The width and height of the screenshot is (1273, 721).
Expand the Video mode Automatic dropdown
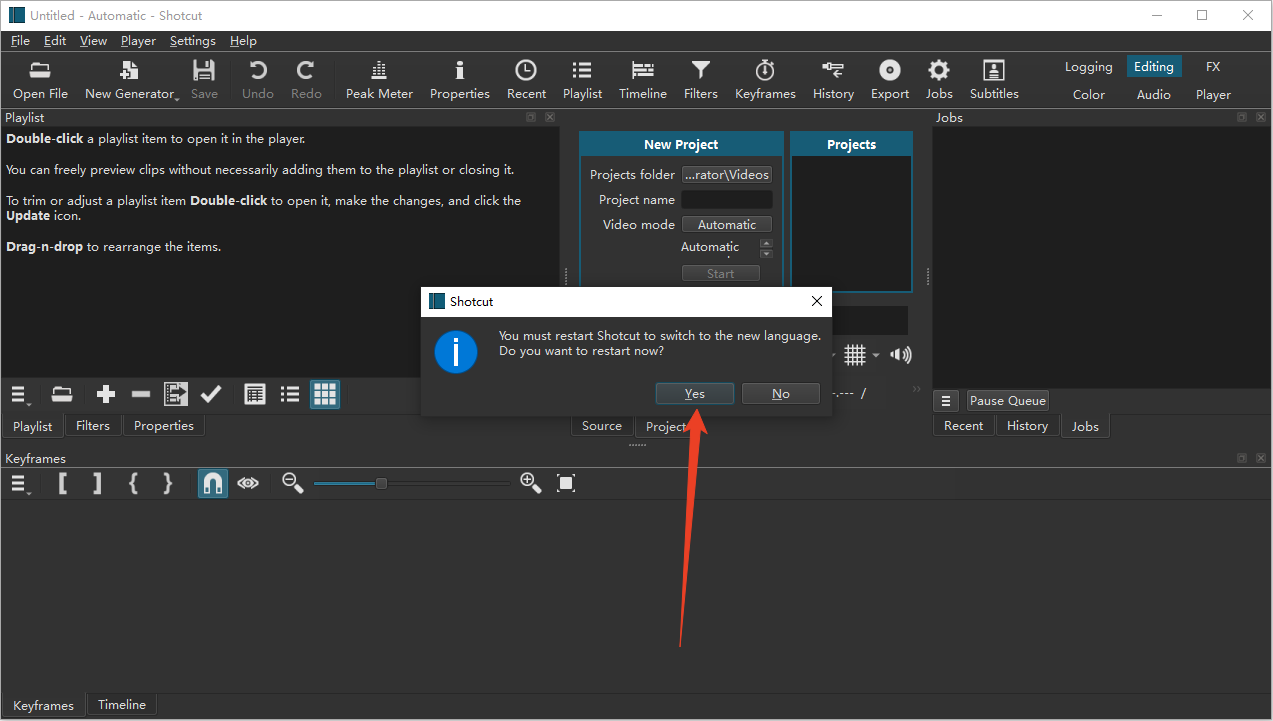point(727,225)
